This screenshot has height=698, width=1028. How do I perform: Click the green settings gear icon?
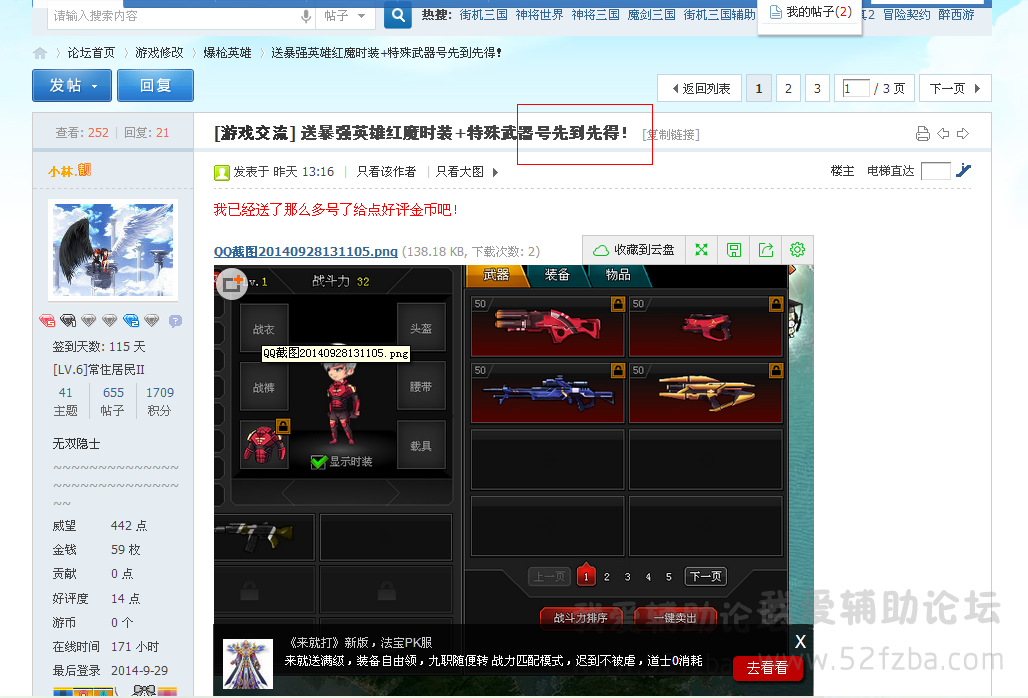click(x=797, y=250)
